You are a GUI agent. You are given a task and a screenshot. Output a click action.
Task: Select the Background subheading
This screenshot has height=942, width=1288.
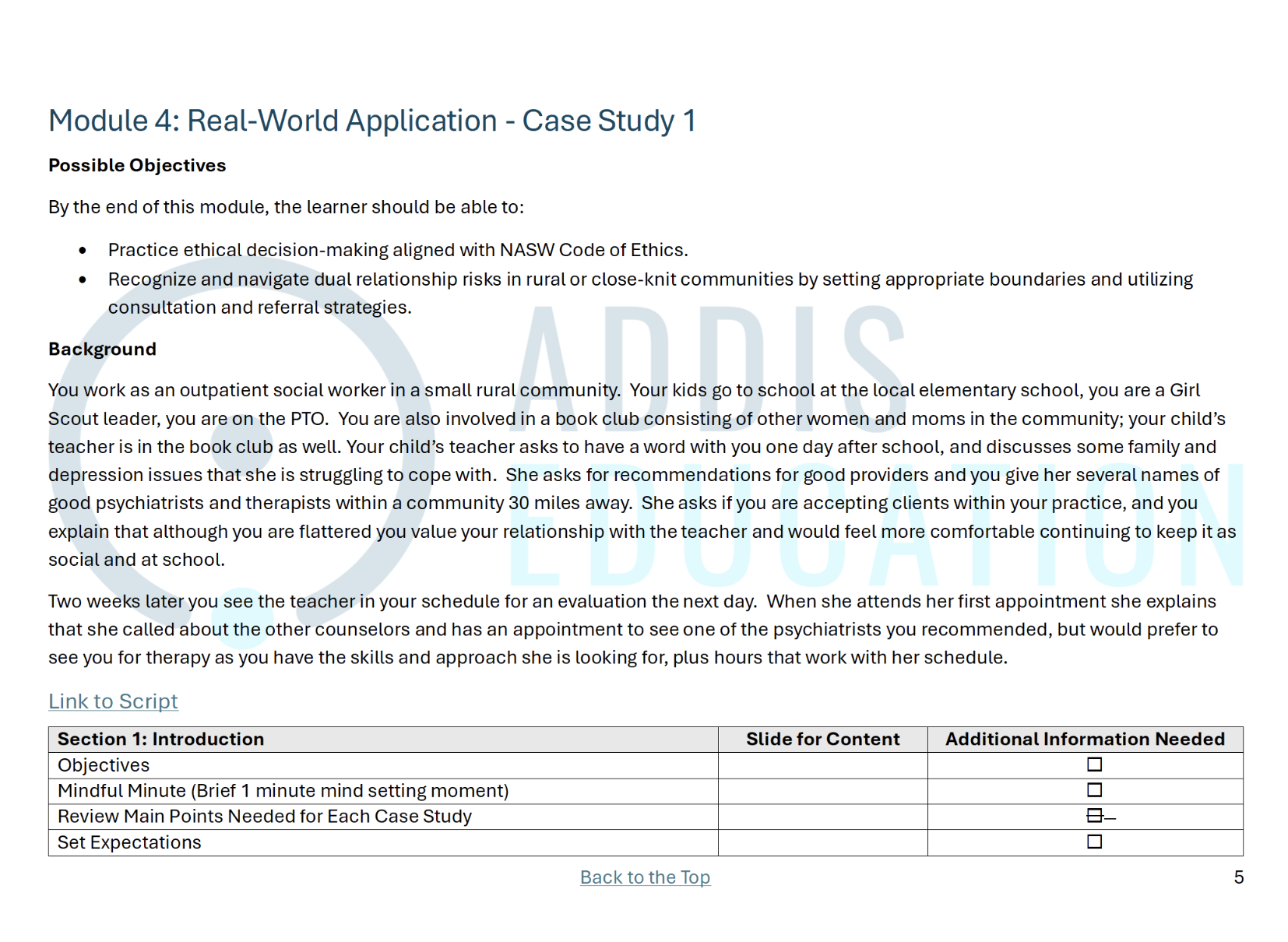click(102, 349)
